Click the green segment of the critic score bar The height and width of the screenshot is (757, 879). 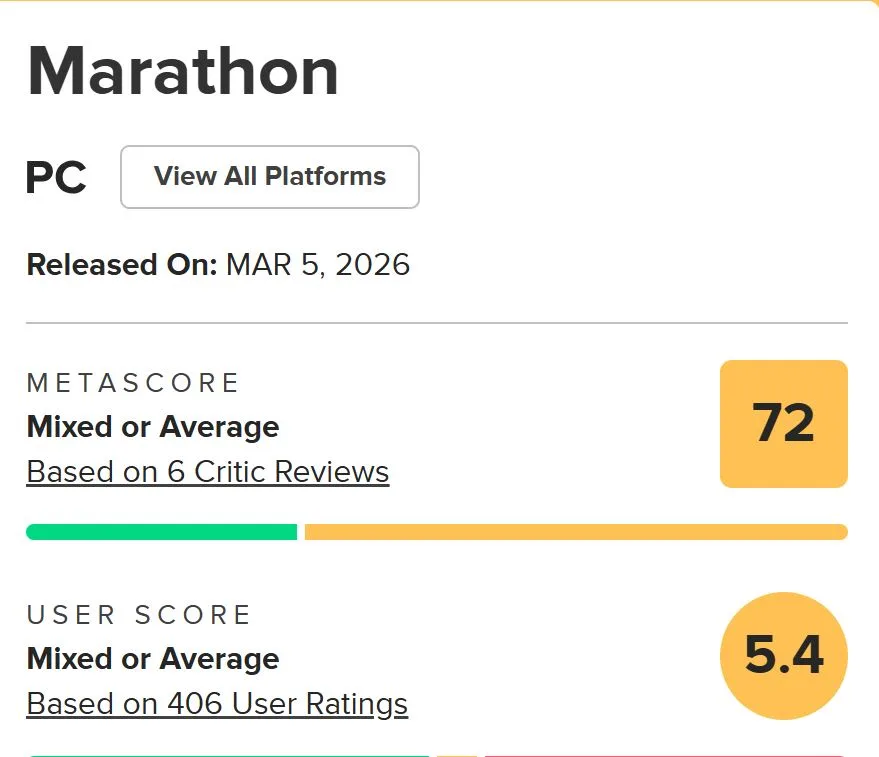[x=160, y=532]
